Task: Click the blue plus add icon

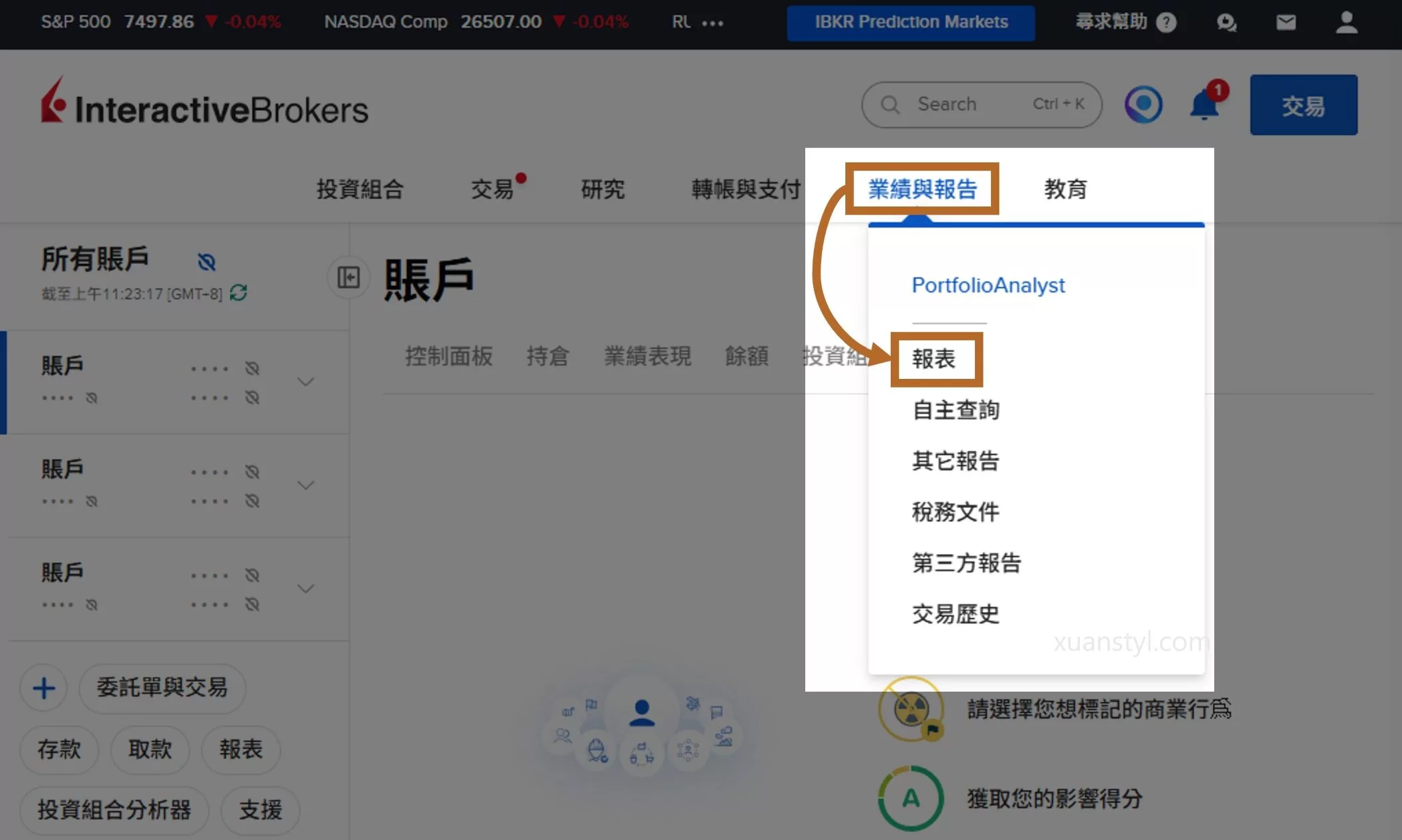Action: pos(43,688)
